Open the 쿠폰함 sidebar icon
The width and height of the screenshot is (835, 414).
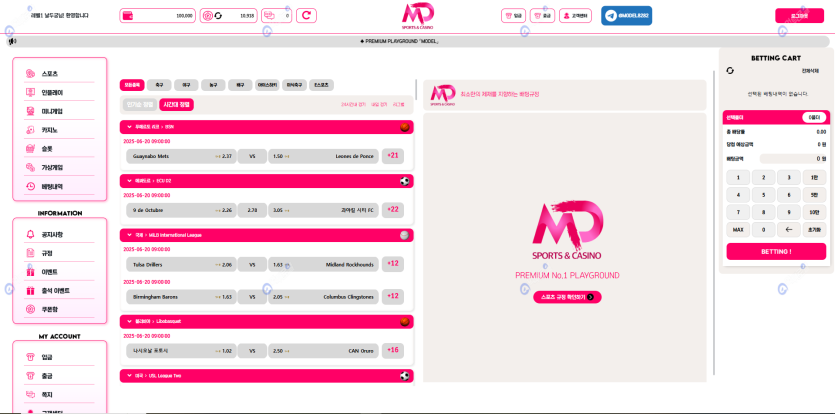pos(30,310)
